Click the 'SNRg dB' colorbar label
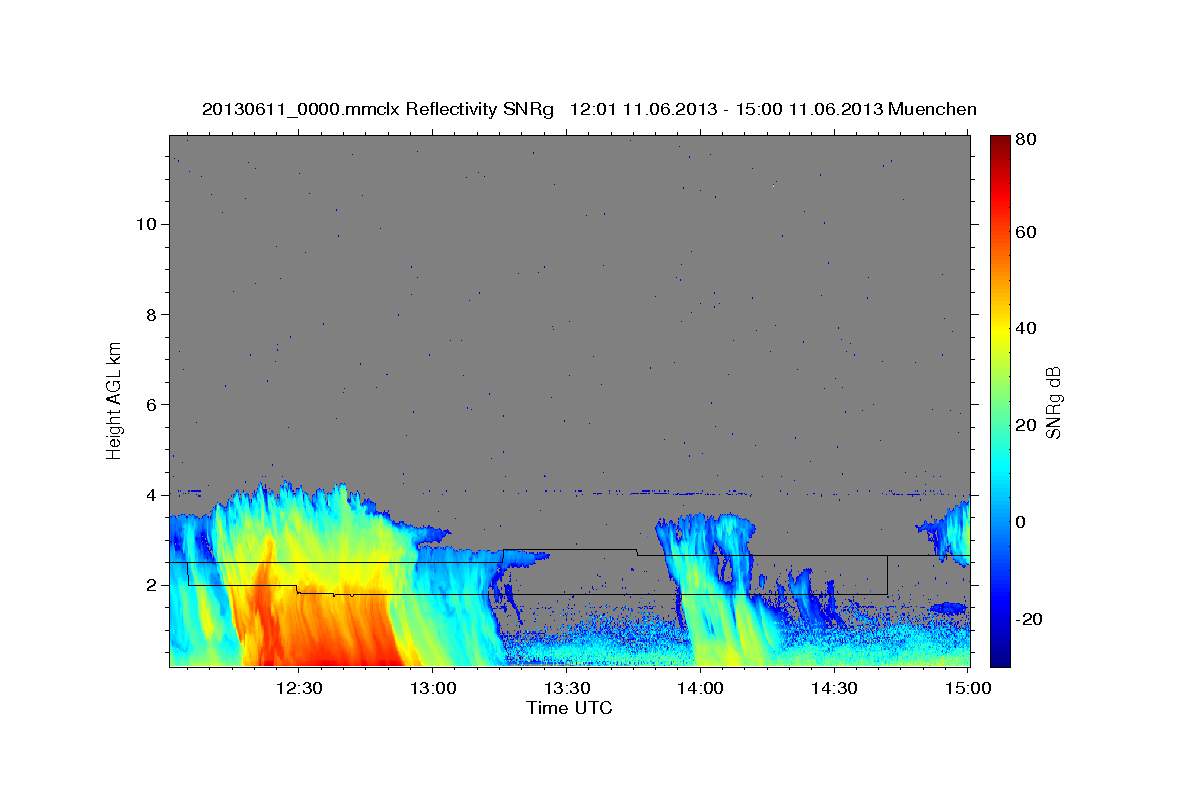 click(1052, 402)
